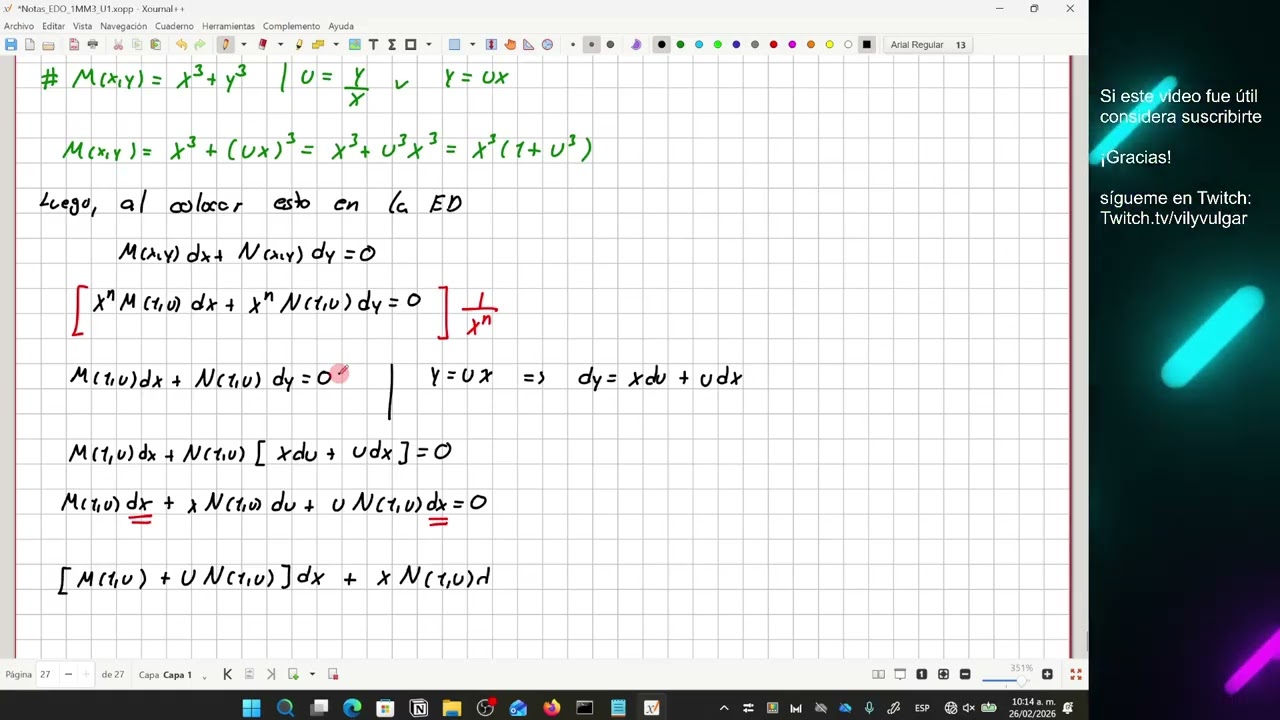Zoom to fit page width
1280x720 pixels.
tap(943, 674)
